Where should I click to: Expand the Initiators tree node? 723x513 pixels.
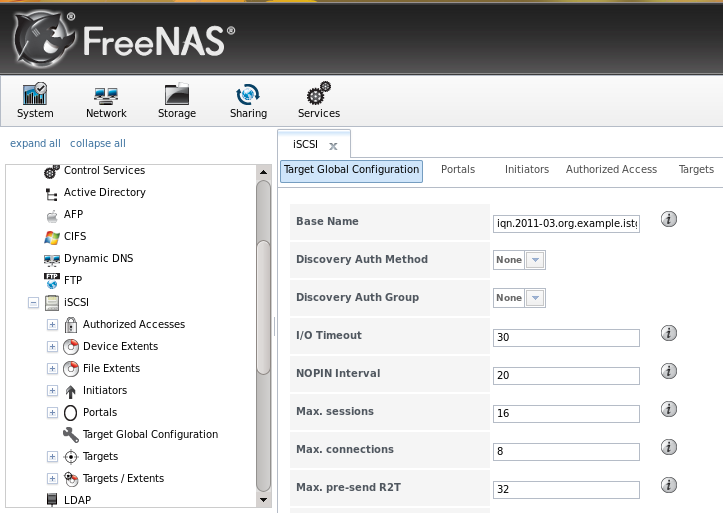[x=52, y=391]
